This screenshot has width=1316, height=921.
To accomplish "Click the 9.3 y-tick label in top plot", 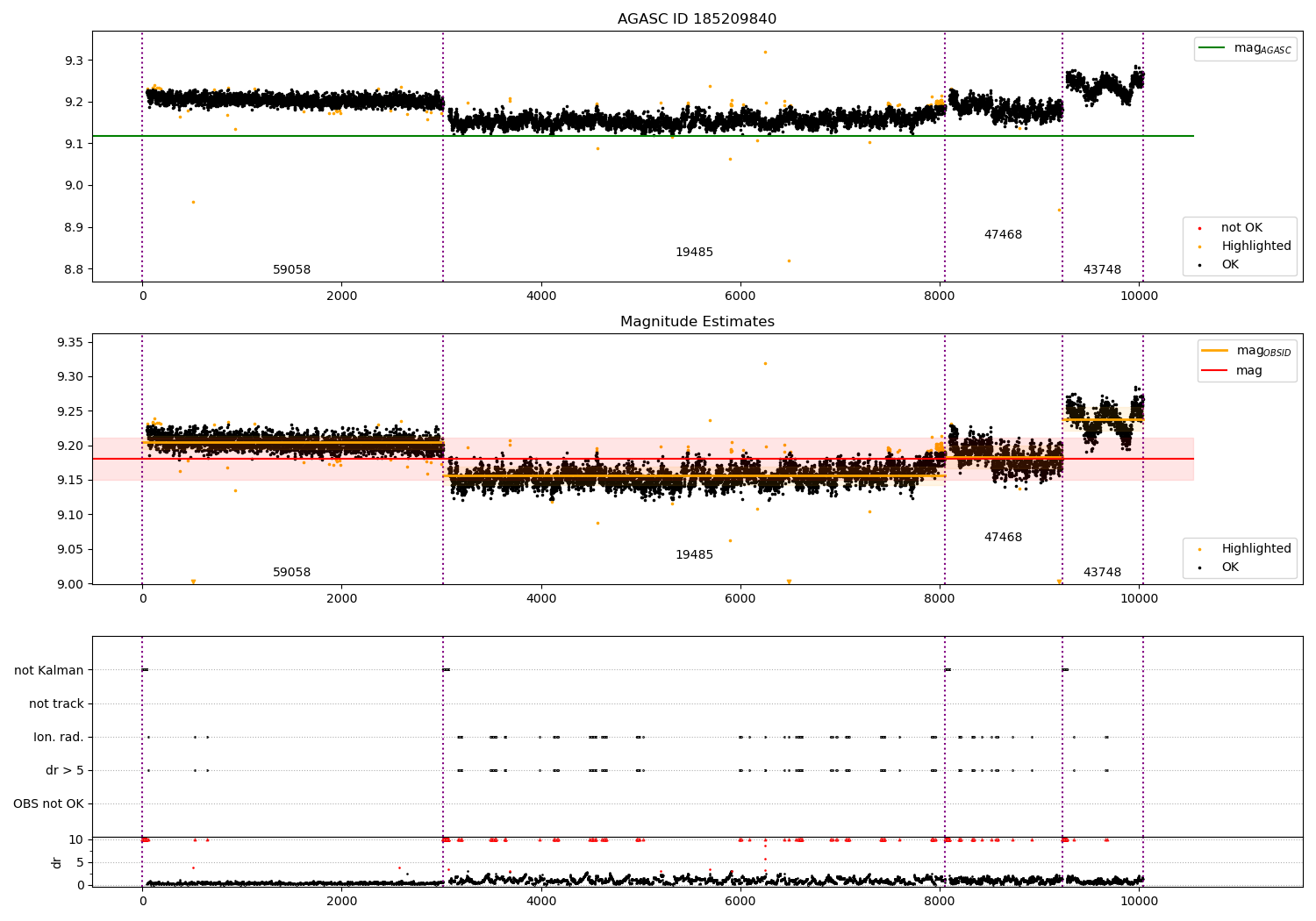I will [74, 61].
